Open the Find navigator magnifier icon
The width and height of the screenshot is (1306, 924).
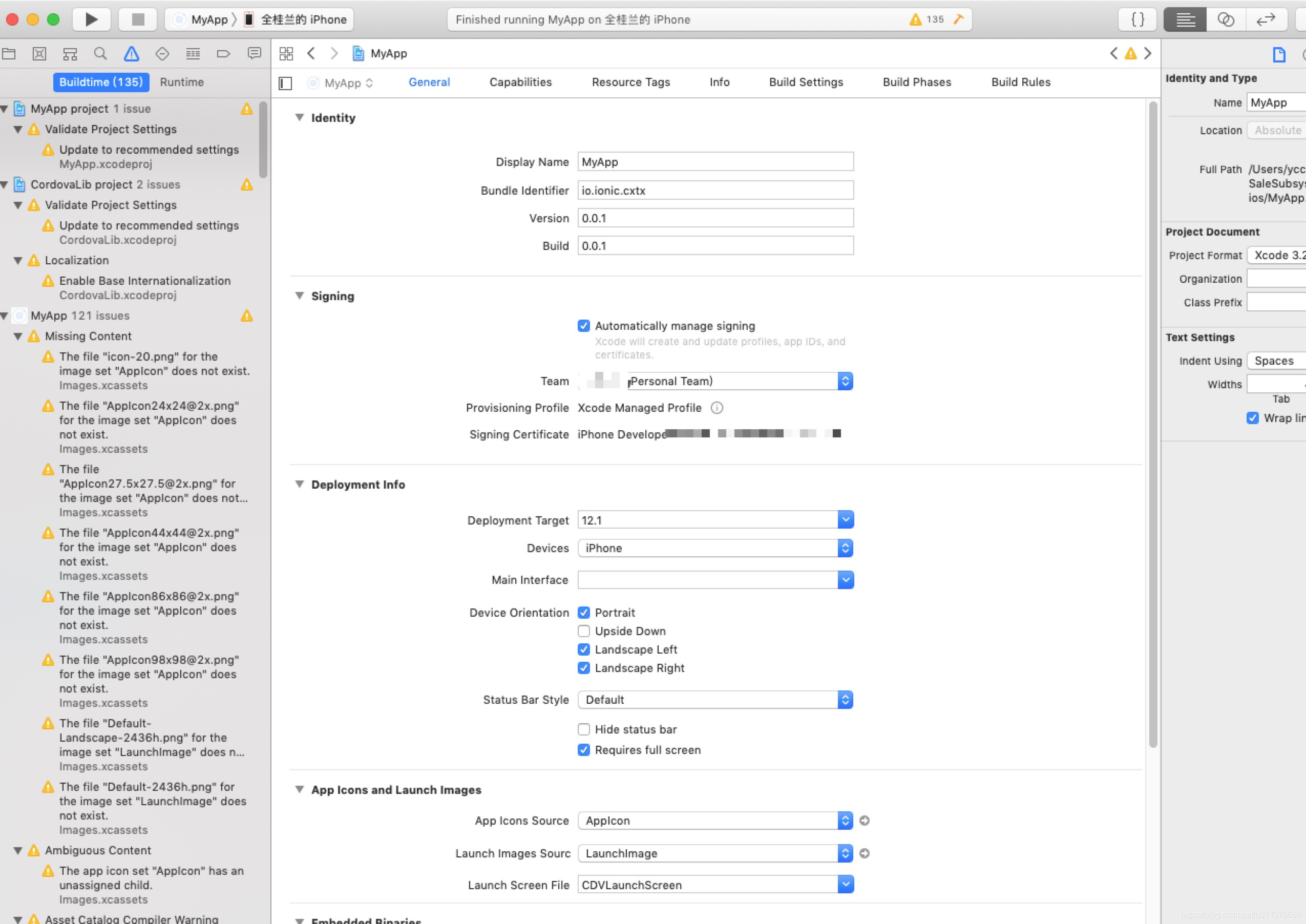pyautogui.click(x=100, y=53)
